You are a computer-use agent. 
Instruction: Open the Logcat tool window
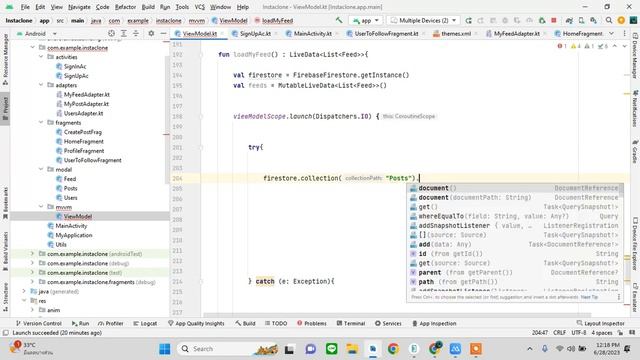coord(145,323)
